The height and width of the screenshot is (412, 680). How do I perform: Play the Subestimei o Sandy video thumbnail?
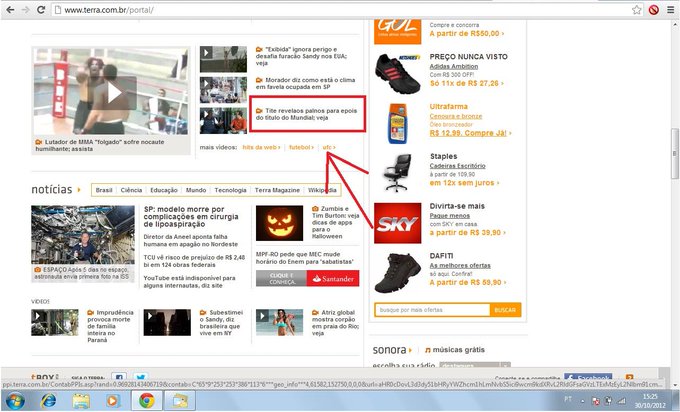pos(167,322)
